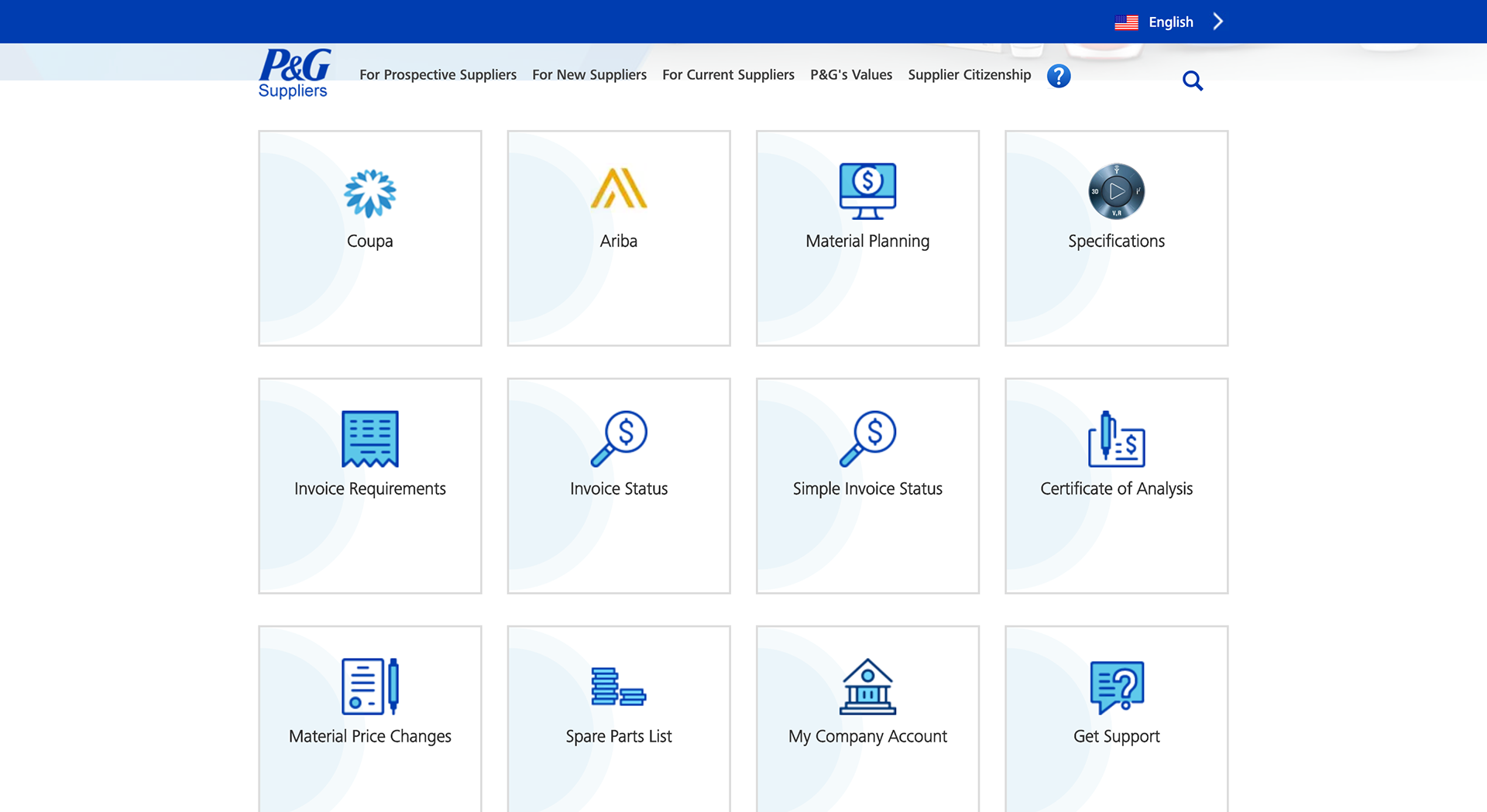Image resolution: width=1487 pixels, height=812 pixels.
Task: Open the blue help question mark icon
Action: (x=1059, y=76)
